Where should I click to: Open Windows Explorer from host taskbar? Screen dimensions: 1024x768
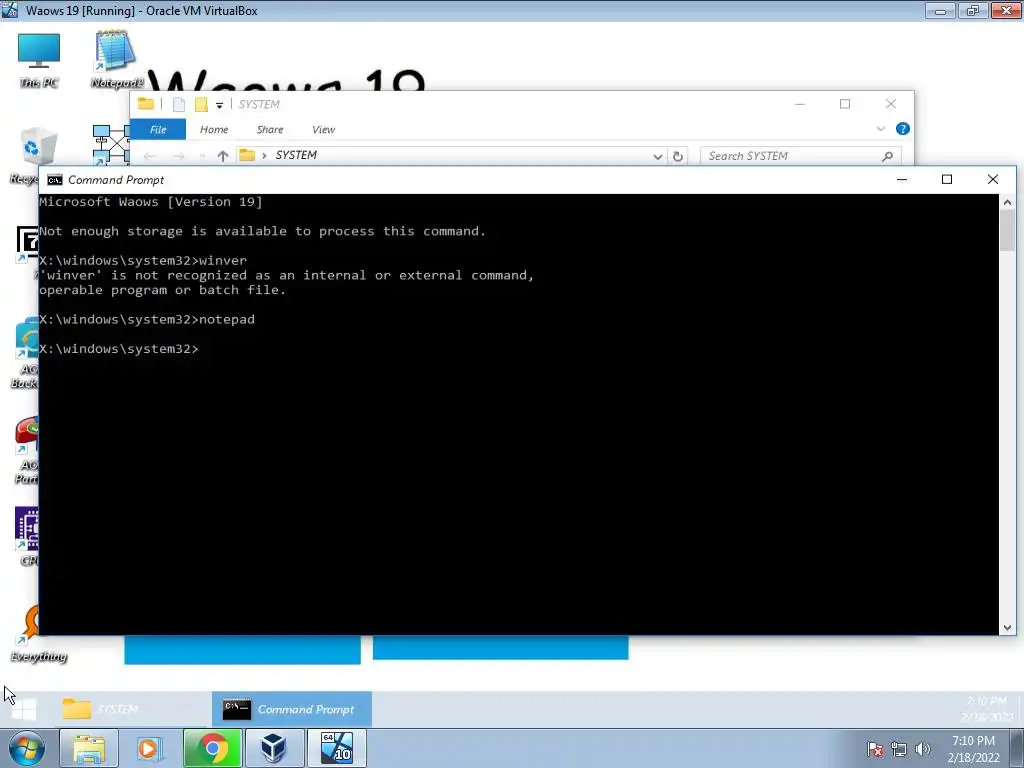point(89,748)
